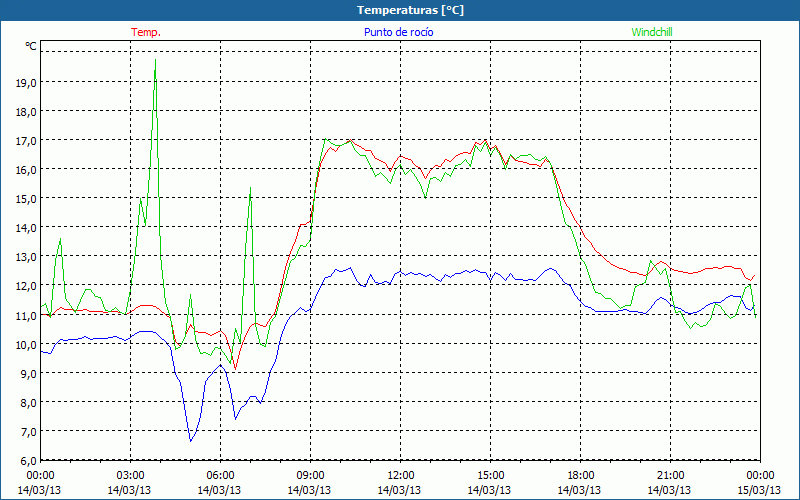
Task: Click the 11,0 y-axis value
Action: pyautogui.click(x=26, y=315)
